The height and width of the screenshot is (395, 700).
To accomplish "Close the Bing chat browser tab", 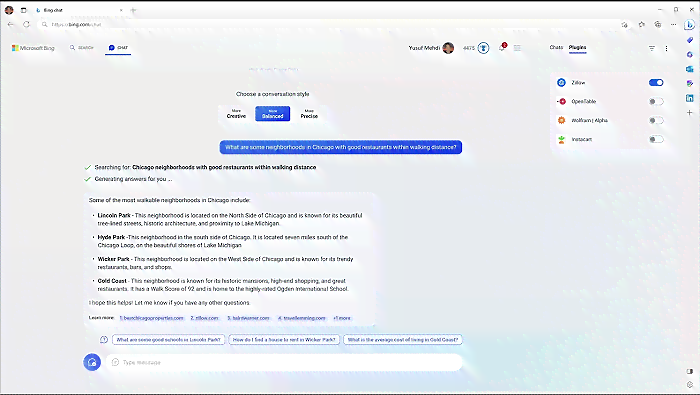I will click(x=121, y=10).
